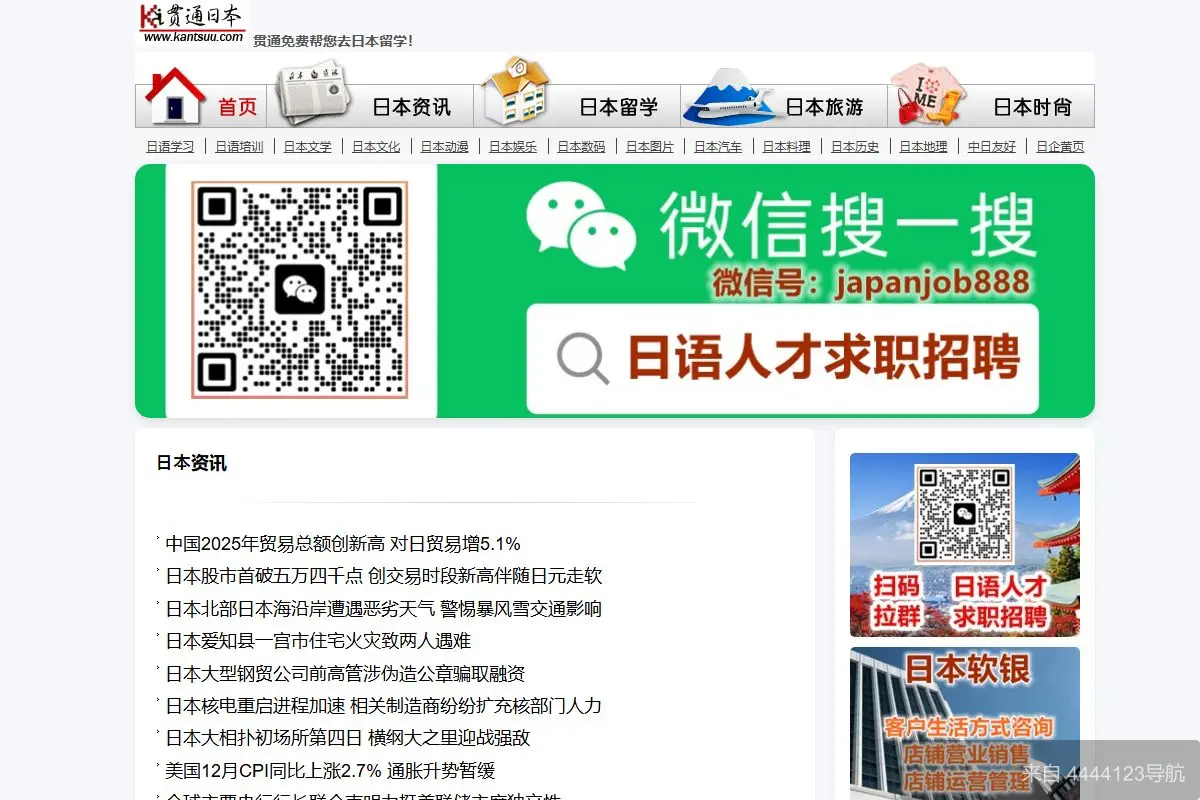Click the headline about 美国12月CPI上涨
This screenshot has width=1200, height=800.
click(x=330, y=771)
